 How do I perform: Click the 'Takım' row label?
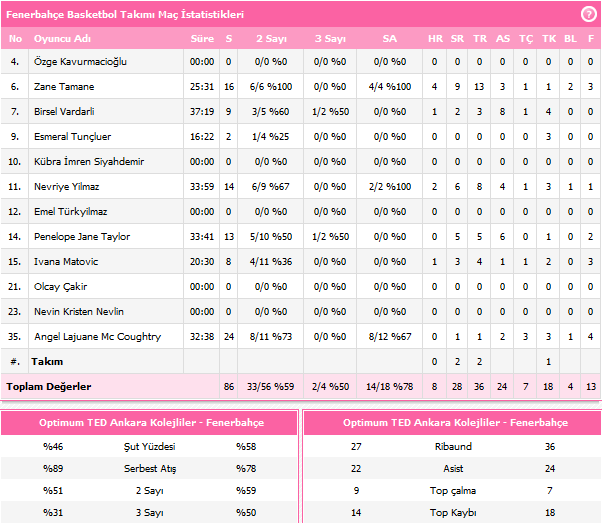click(x=47, y=361)
